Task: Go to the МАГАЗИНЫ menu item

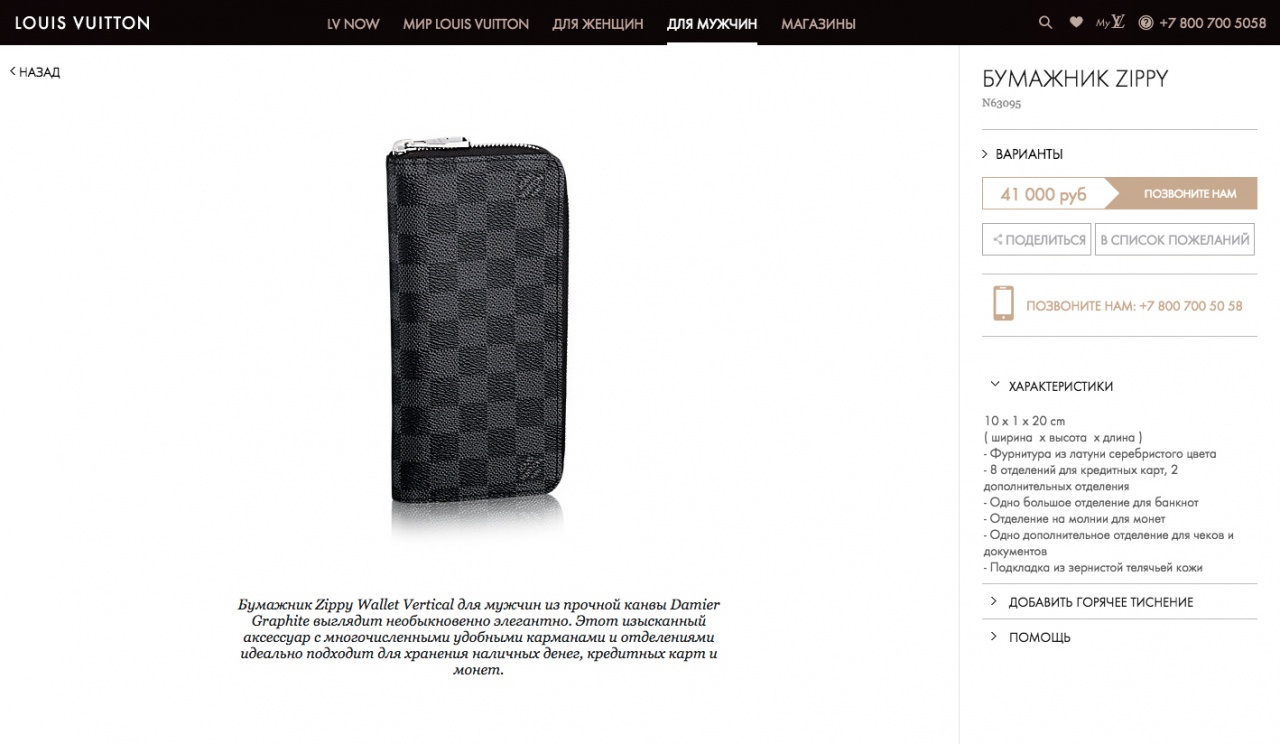Action: [818, 24]
